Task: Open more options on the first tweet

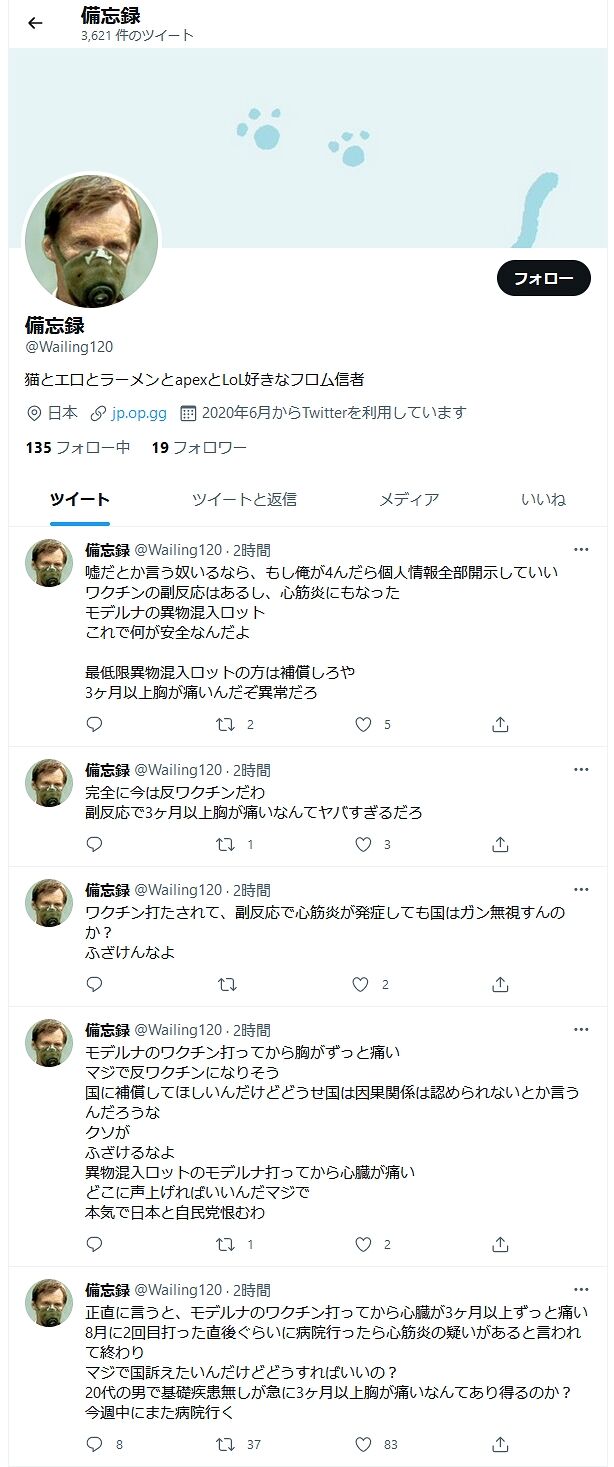Action: (x=581, y=550)
